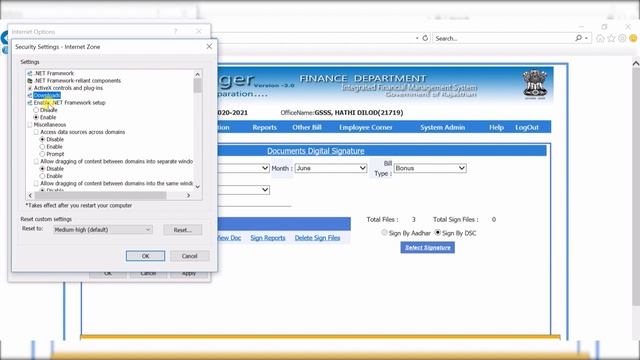This screenshot has width=640, height=360.
Task: Open the browser Home icon
Action: (x=600, y=38)
